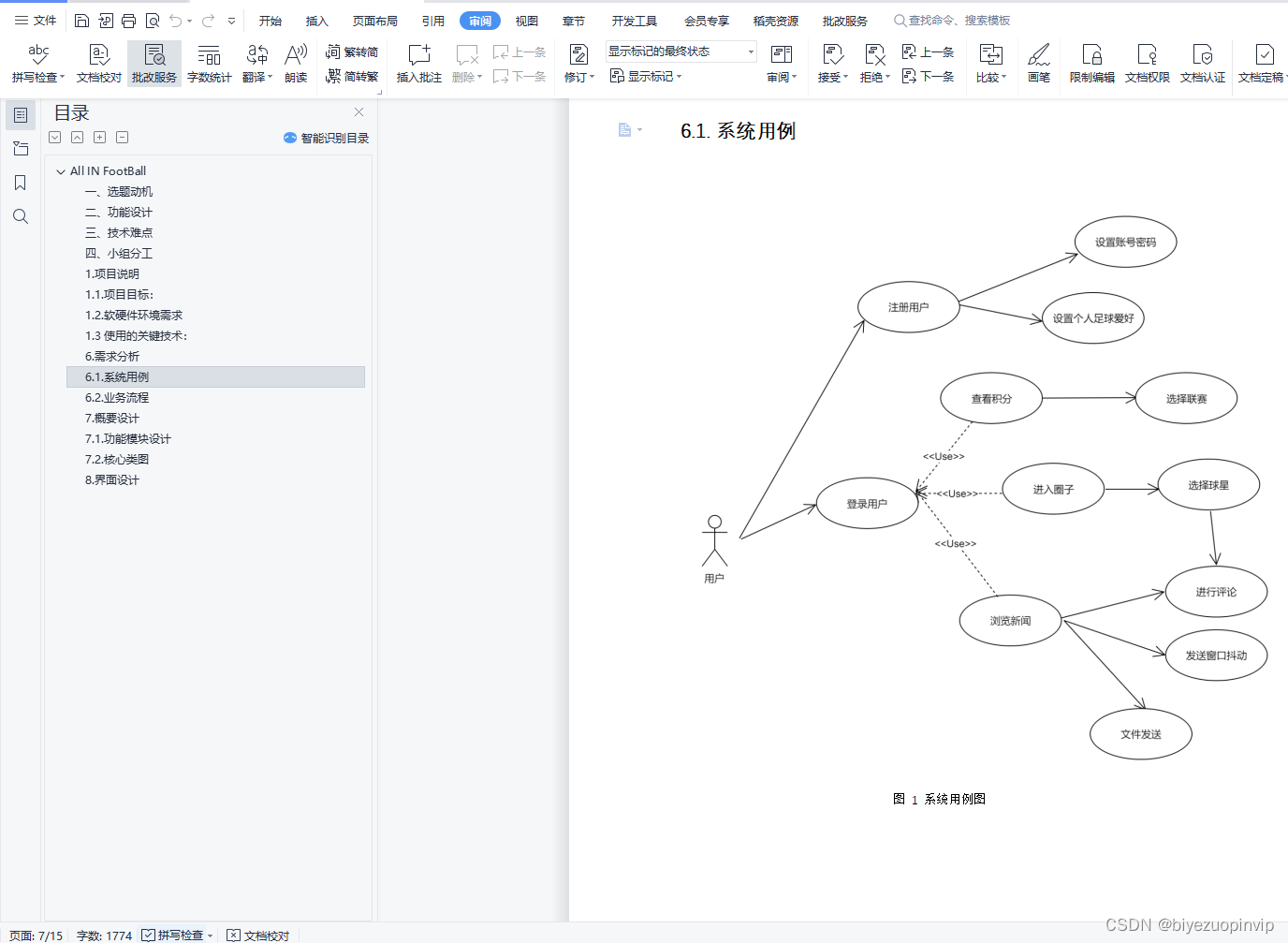Switch to the 页面布局 ribbon tab
The width and height of the screenshot is (1288, 943).
tap(374, 20)
